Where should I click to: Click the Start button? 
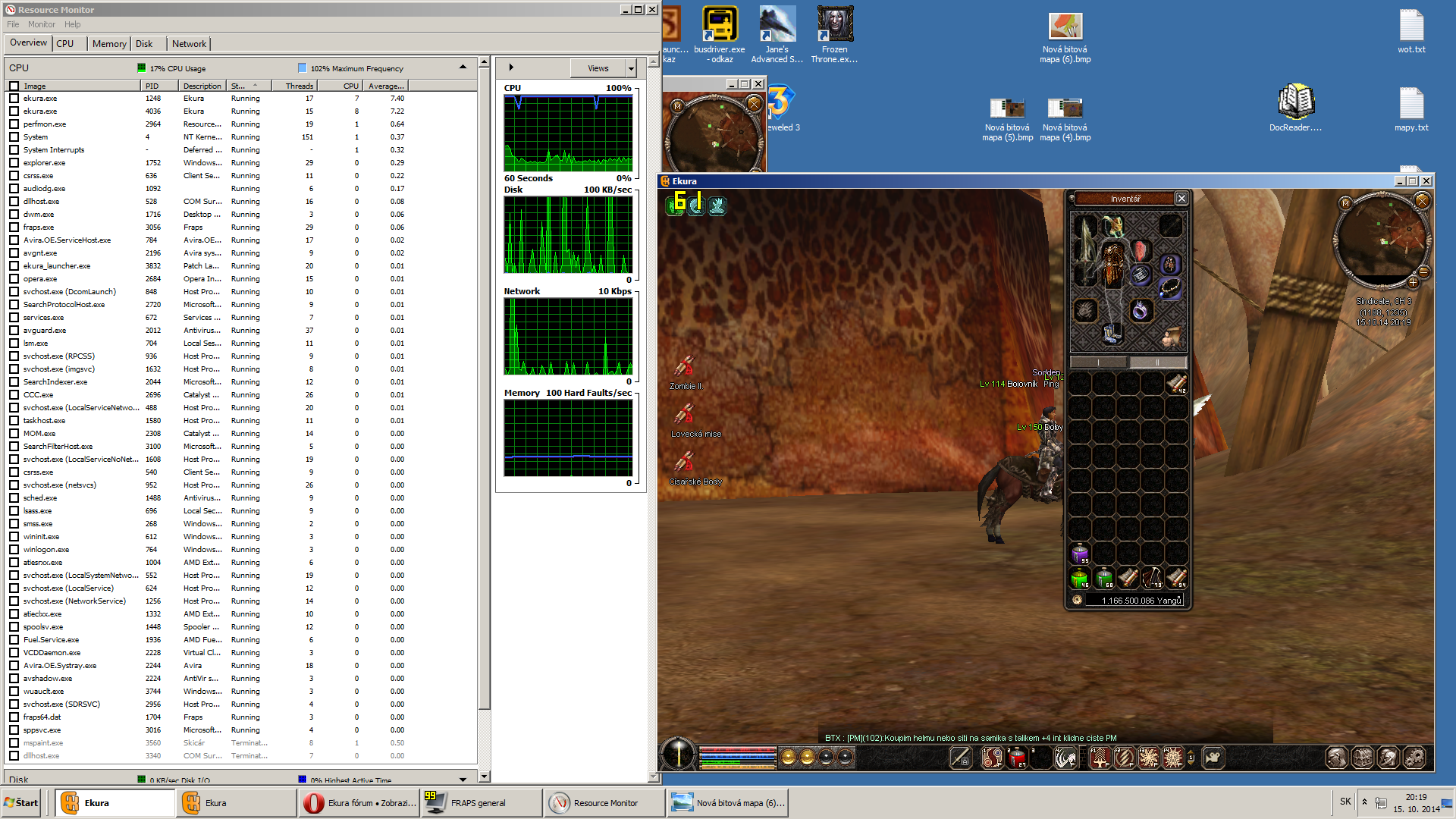[x=22, y=802]
